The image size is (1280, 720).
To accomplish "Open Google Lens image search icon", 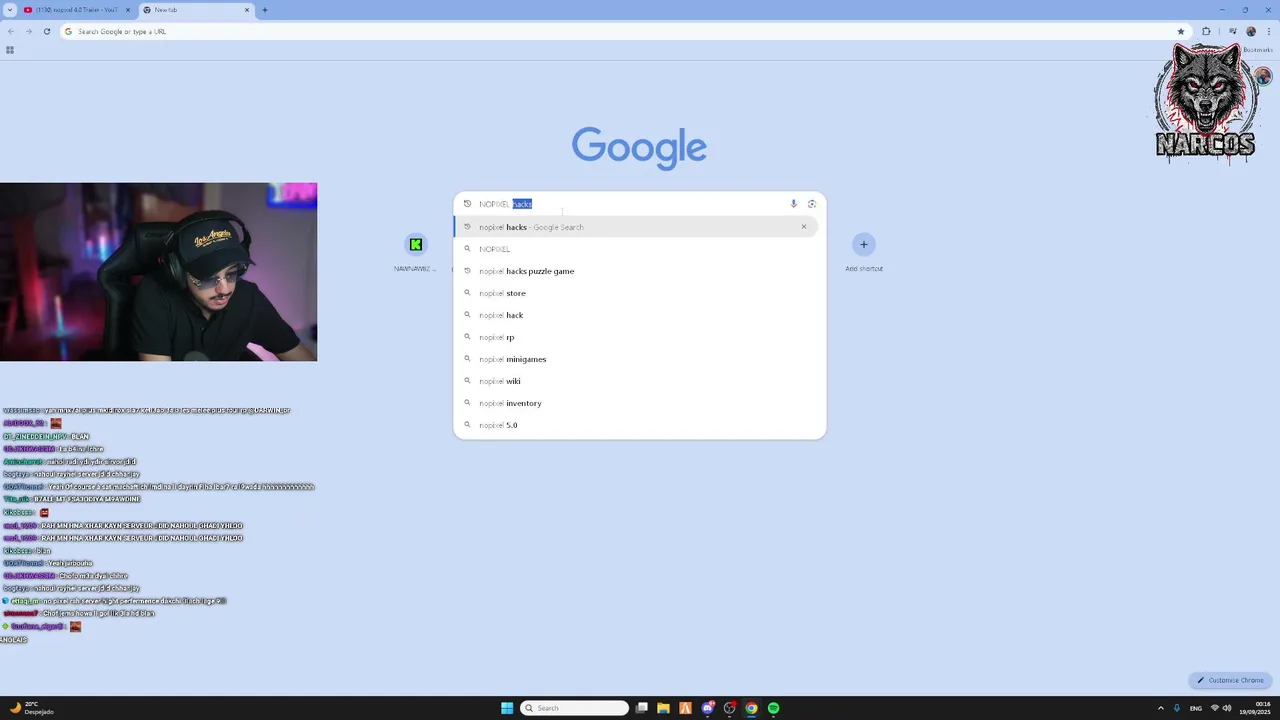I will [812, 204].
